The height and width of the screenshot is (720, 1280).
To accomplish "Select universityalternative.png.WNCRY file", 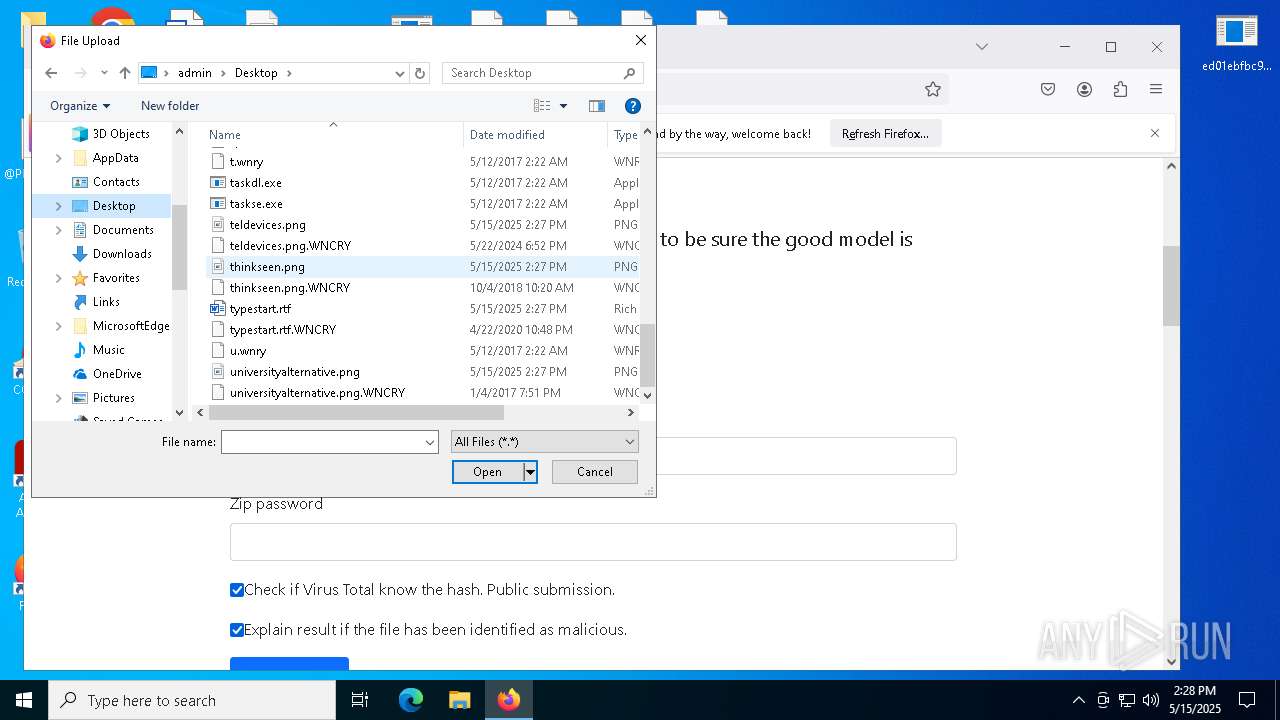I will [x=317, y=393].
